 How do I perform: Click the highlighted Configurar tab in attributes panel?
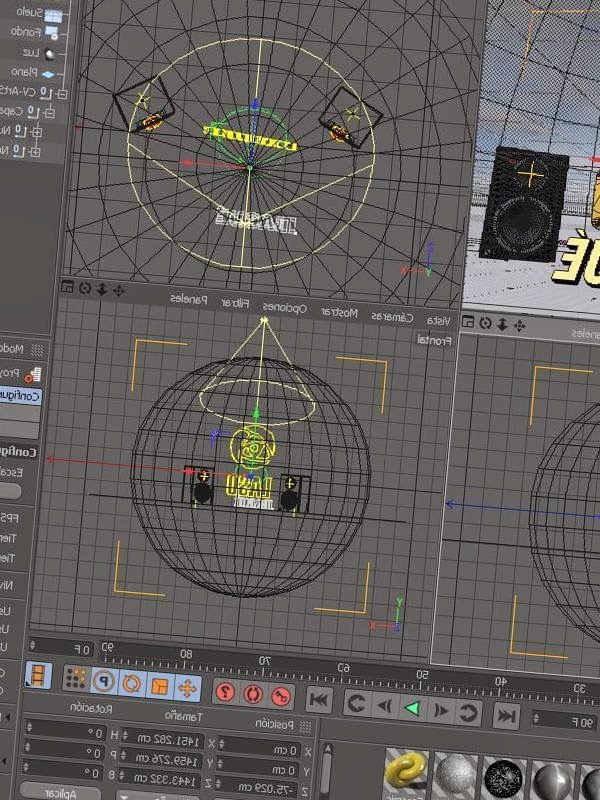pos(20,396)
